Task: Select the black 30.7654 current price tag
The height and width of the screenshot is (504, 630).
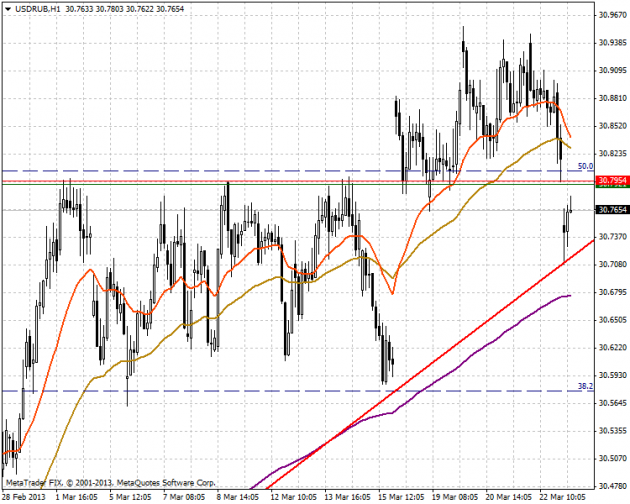Action: tap(611, 210)
